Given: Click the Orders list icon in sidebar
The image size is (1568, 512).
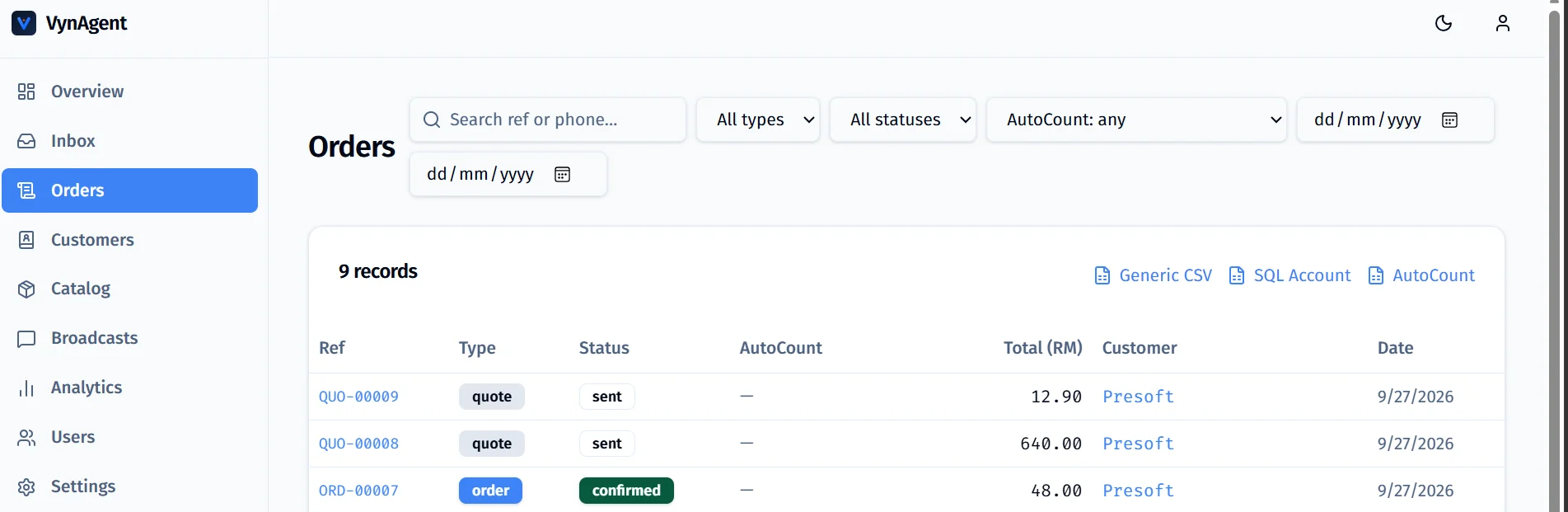Looking at the screenshot, I should 26,190.
